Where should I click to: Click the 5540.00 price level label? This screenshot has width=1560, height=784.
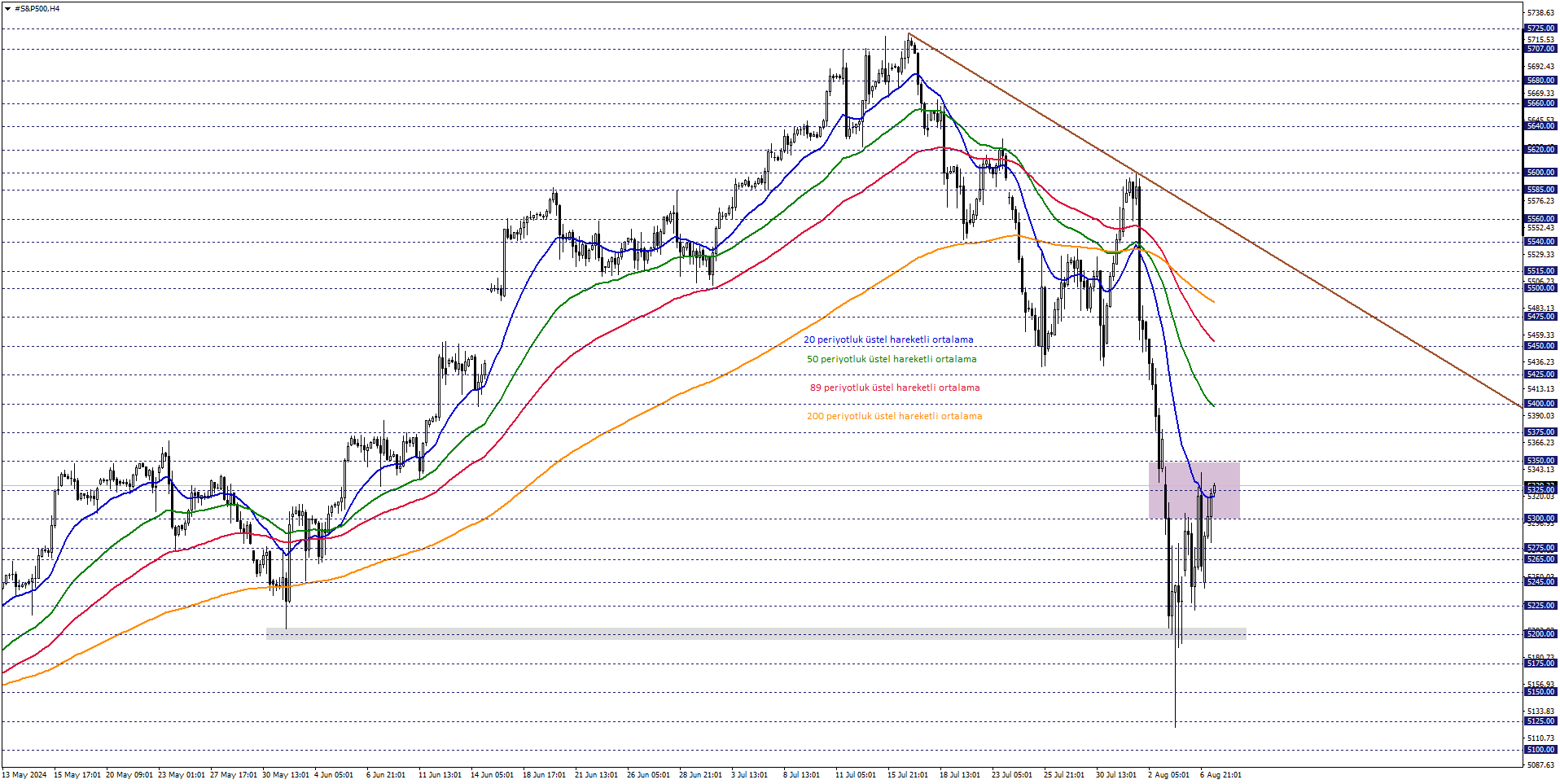point(1540,242)
